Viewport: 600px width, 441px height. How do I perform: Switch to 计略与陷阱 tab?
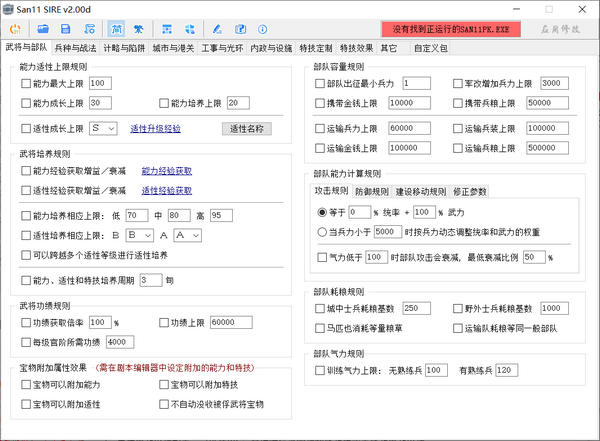tap(124, 48)
